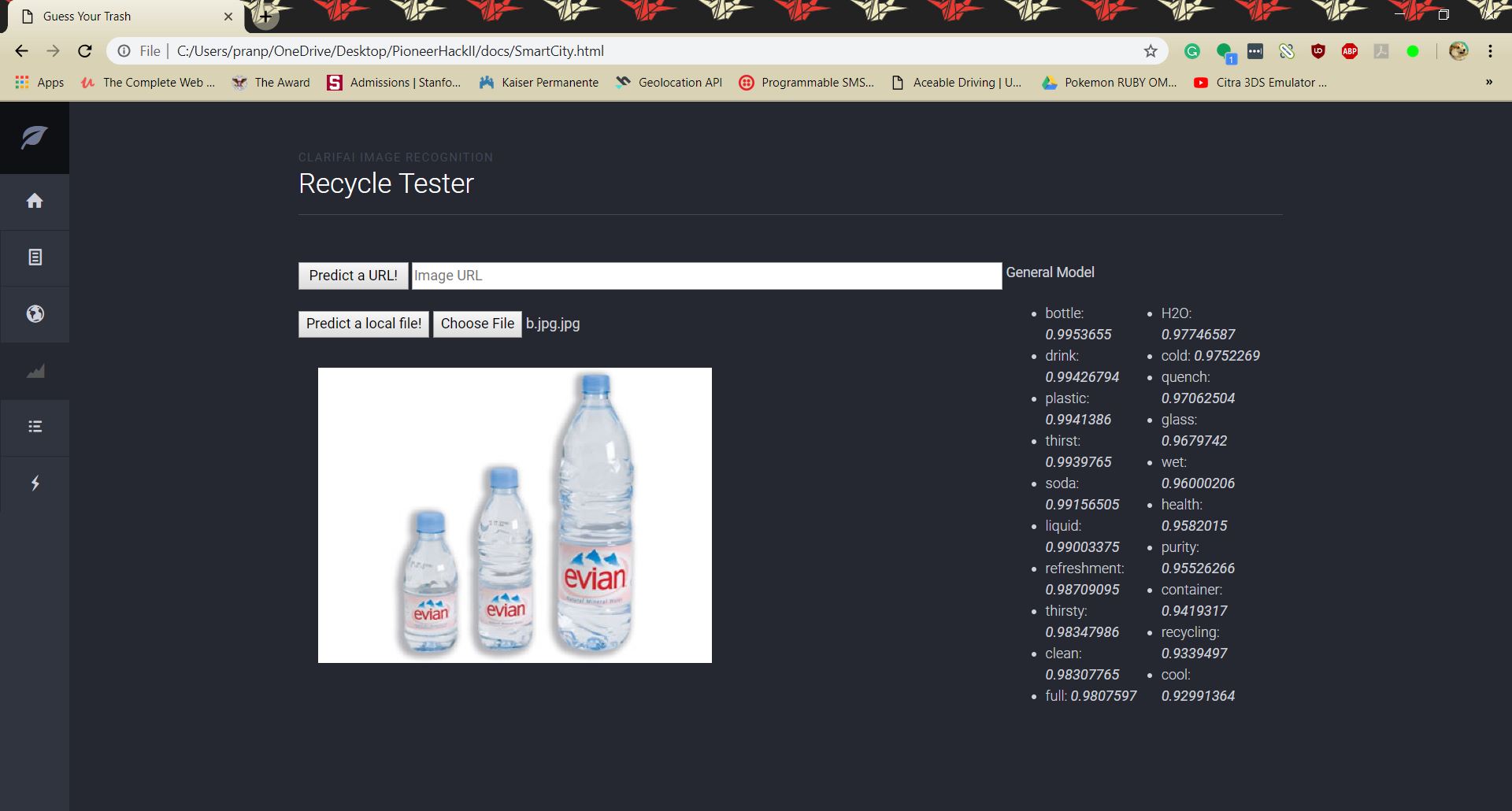Click the score value 0.9752269
Viewport: 1512px width, 811px height.
pyautogui.click(x=1227, y=356)
